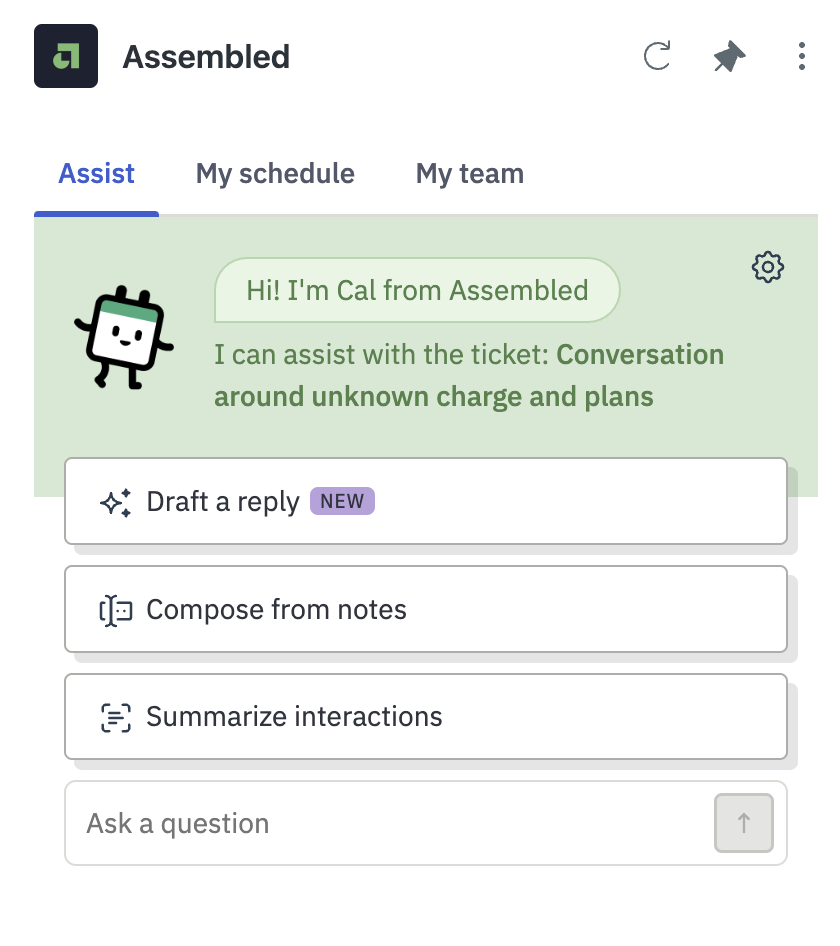Pin the Assembled app panel
Screen dimensions: 840x946
(729, 56)
